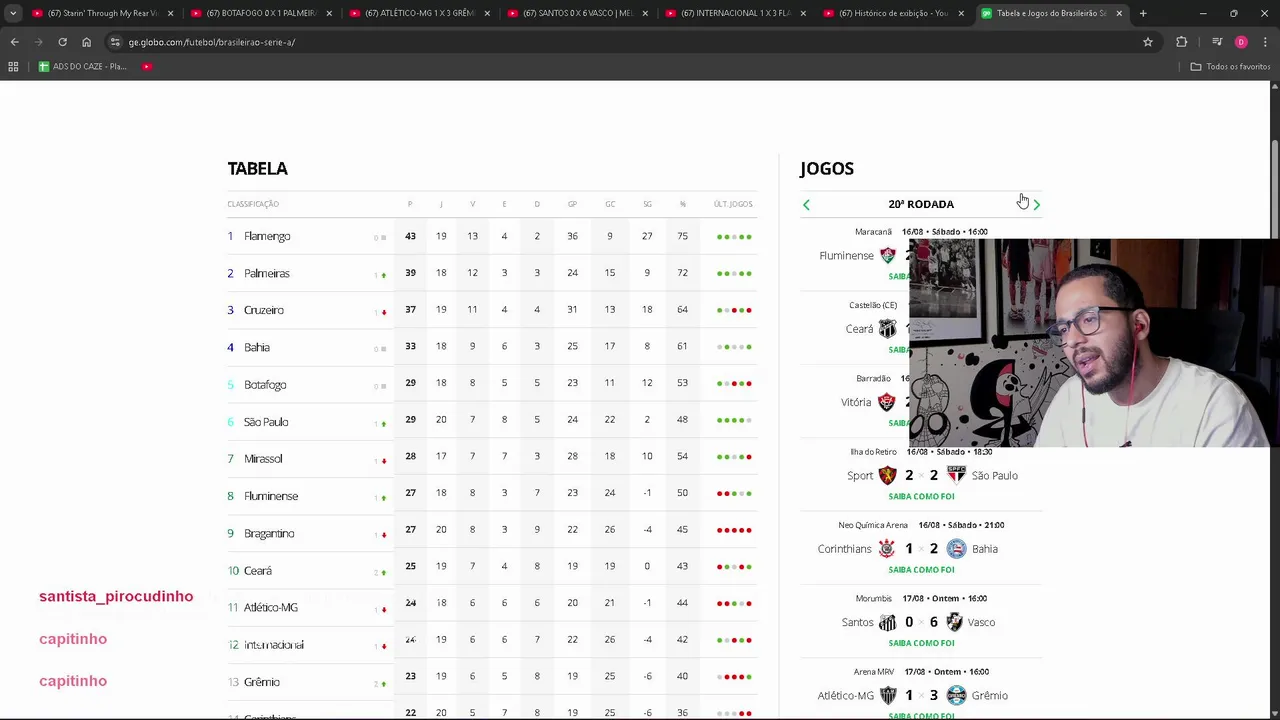This screenshot has width=1280, height=720.
Task: Open the Chrome three-dot menu
Action: [x=1265, y=42]
